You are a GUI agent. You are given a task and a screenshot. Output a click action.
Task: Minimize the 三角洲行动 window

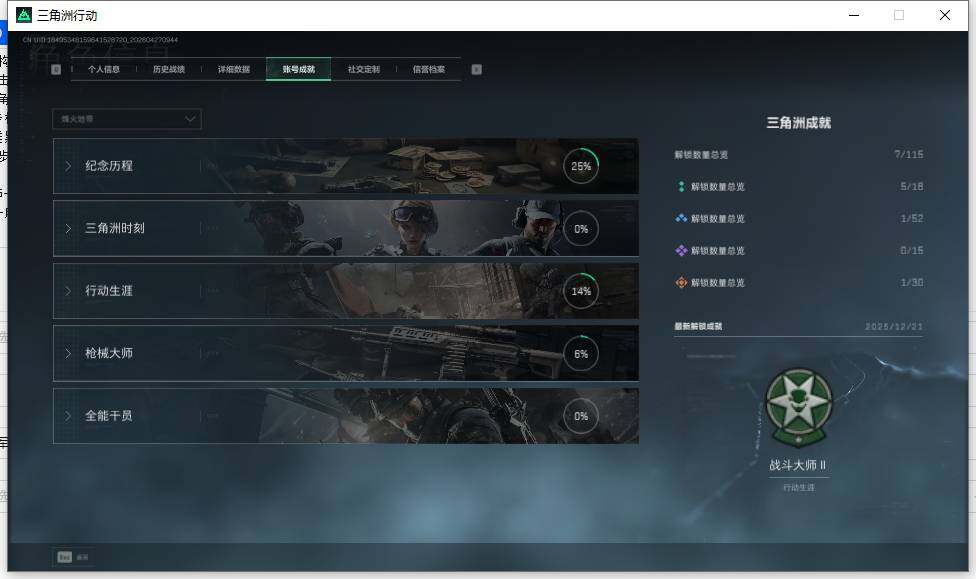pos(854,15)
